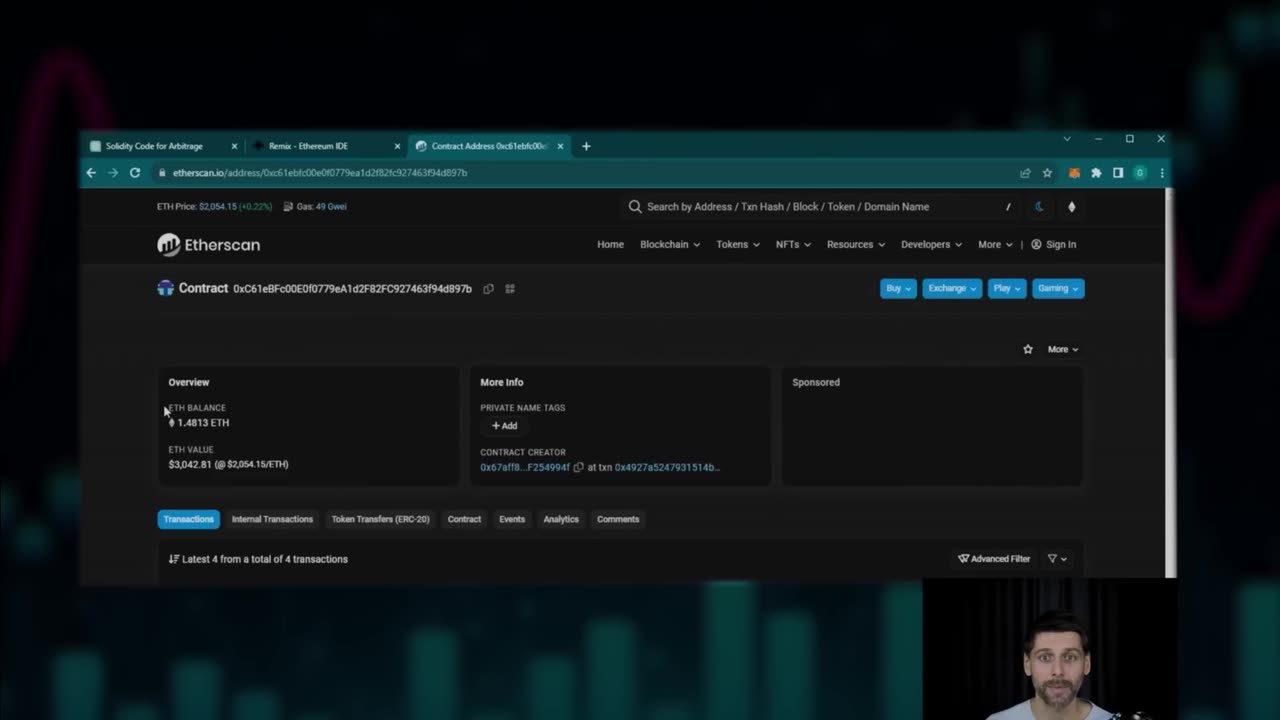Viewport: 1280px width, 720px height.
Task: Click the browser forward arrow
Action: click(113, 173)
